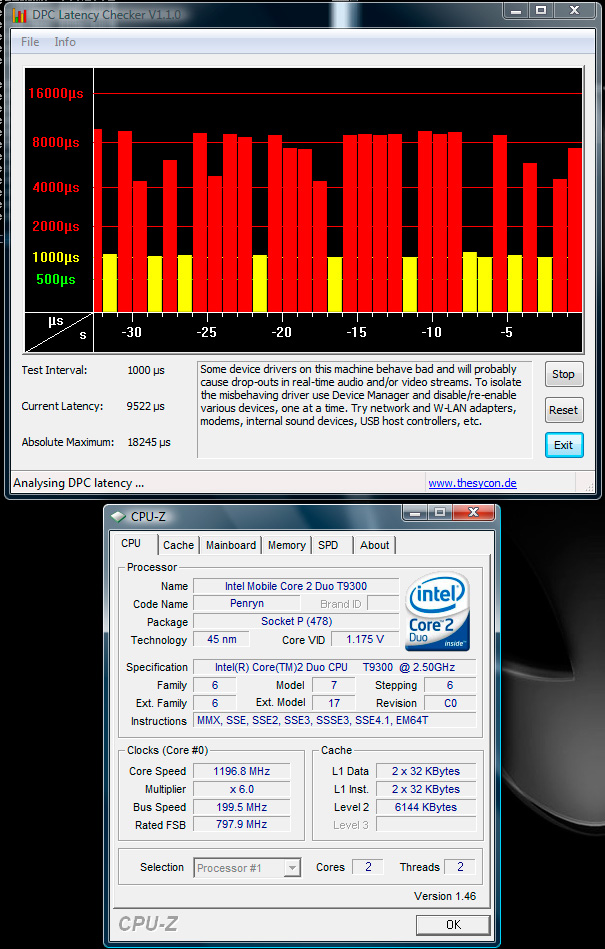
Task: Click the Level 2 6144 KBytes value
Action: click(426, 807)
